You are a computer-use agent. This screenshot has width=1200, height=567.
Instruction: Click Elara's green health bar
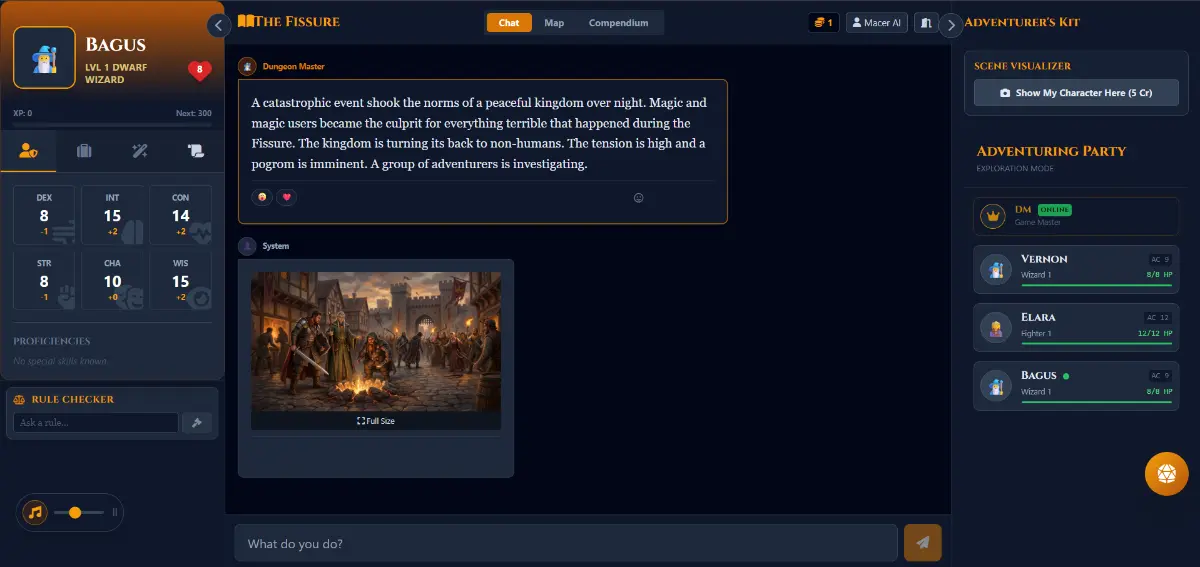1096,343
